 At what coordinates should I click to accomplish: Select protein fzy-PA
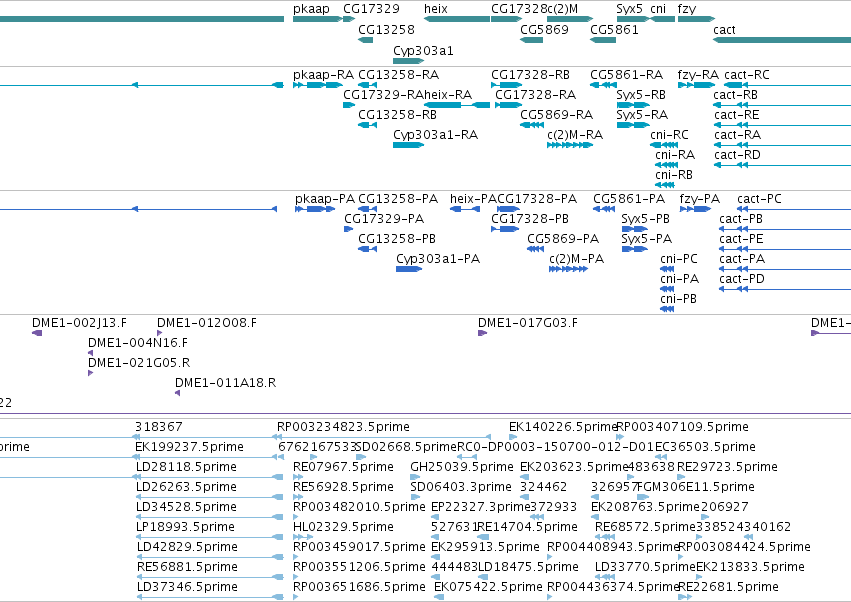[x=700, y=199]
